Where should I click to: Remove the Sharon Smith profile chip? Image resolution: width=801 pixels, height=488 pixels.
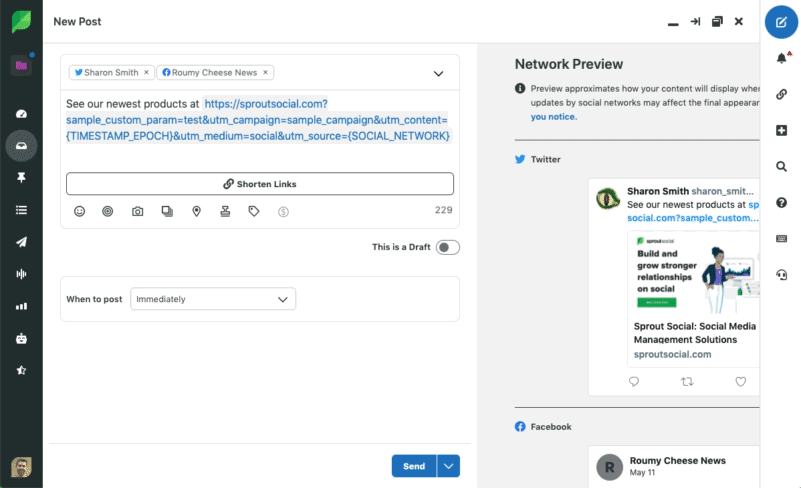pos(147,73)
